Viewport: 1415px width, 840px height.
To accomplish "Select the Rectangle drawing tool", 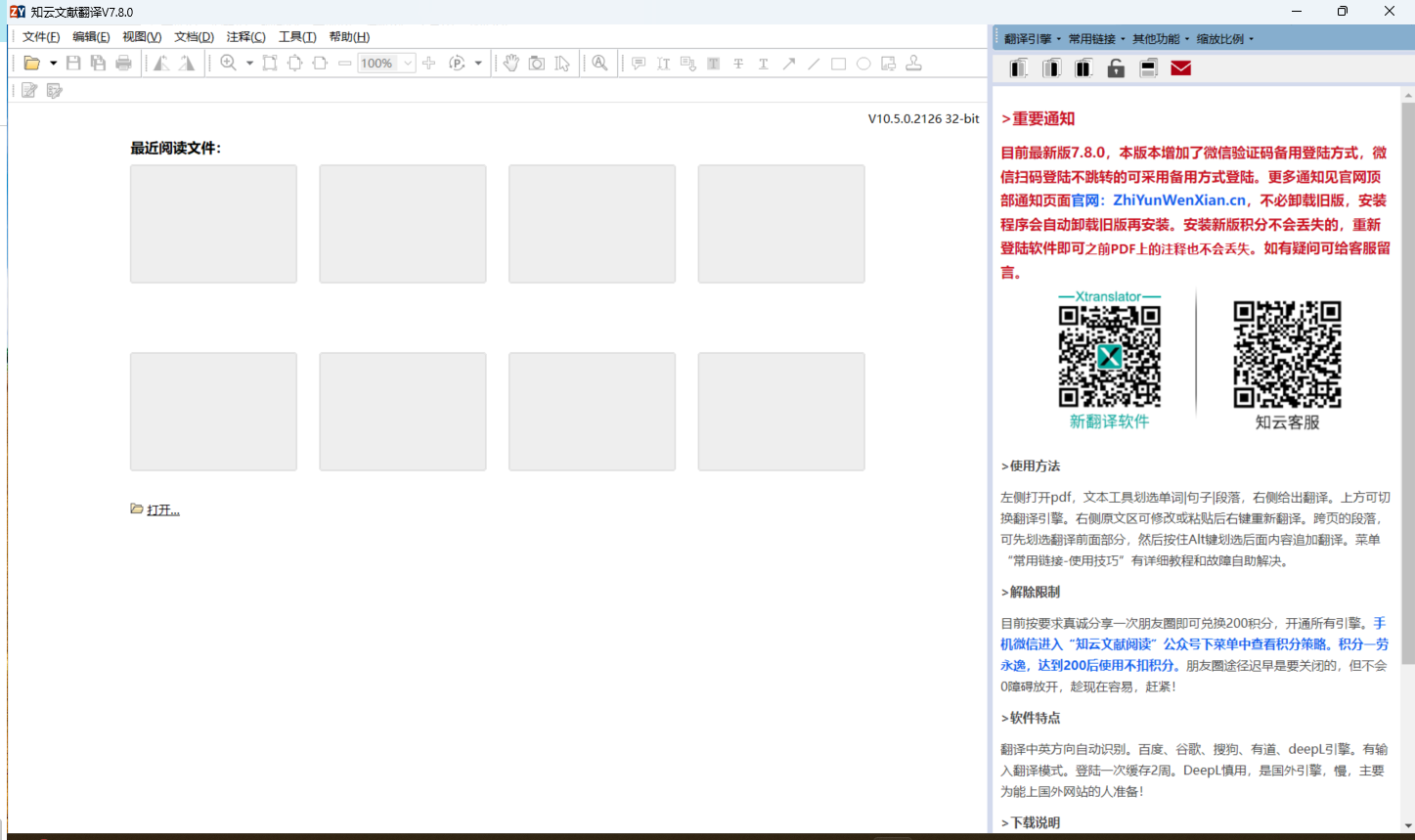I will pyautogui.click(x=838, y=64).
